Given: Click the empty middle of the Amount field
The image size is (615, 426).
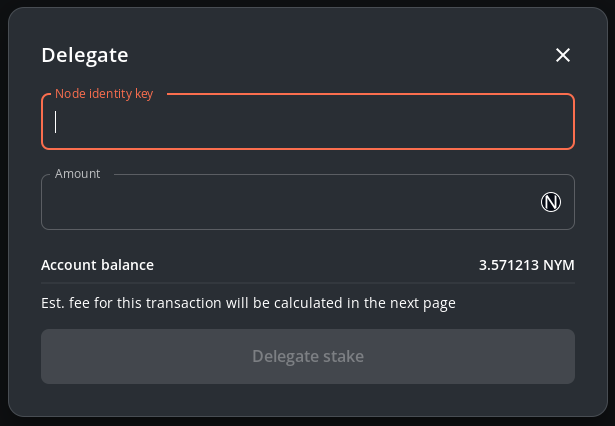Looking at the screenshot, I should coord(290,202).
